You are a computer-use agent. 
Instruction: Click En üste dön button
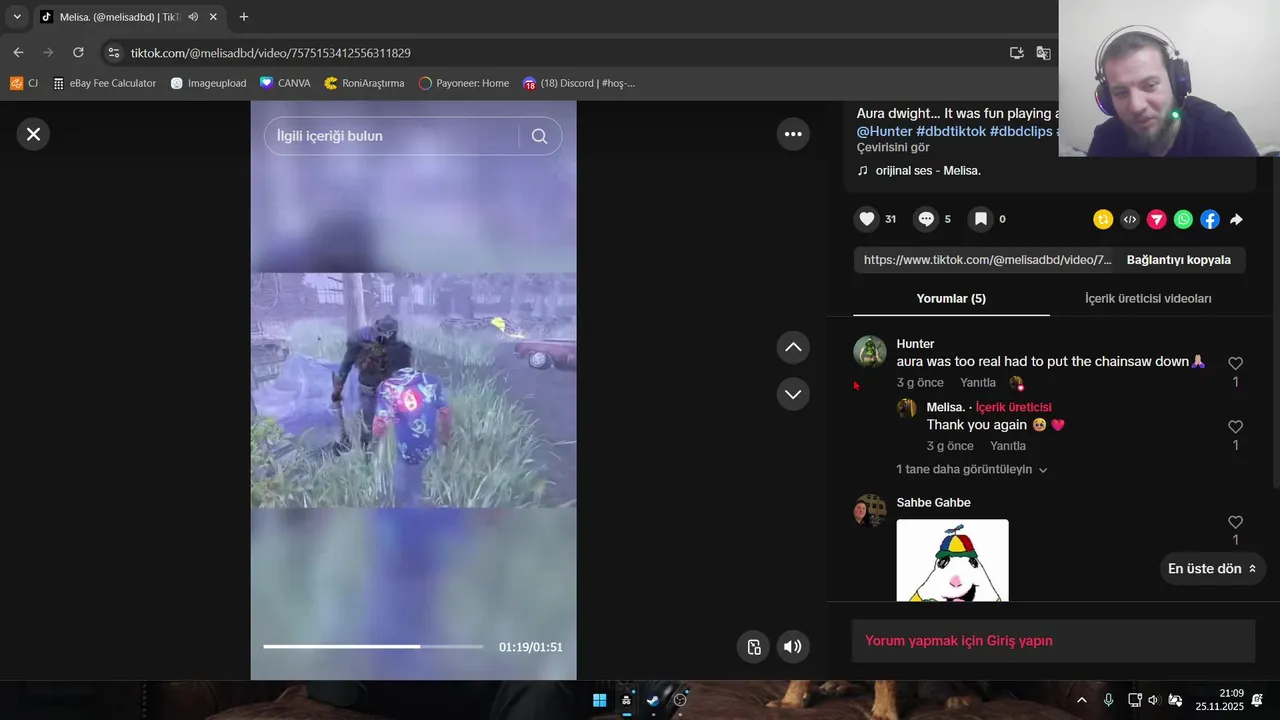[x=1212, y=569]
